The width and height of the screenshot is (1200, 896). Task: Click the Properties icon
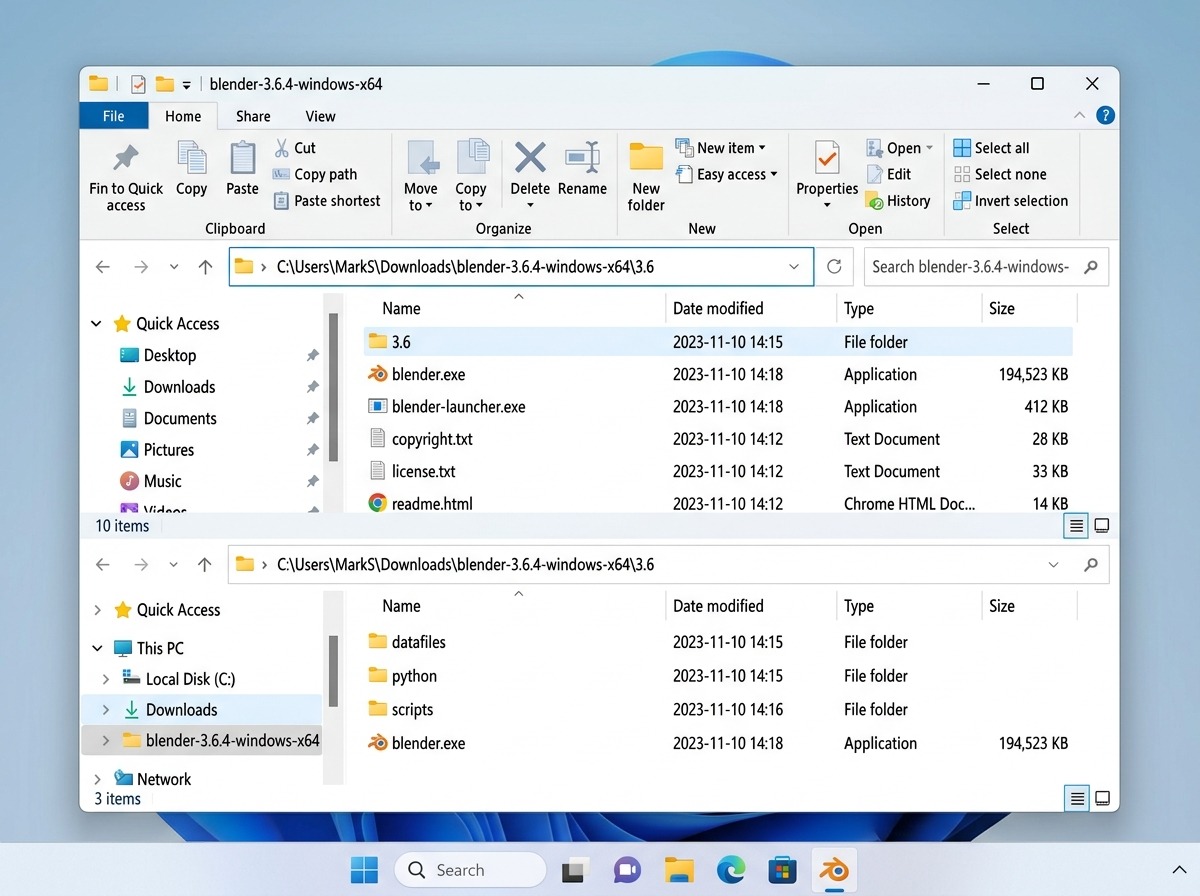pyautogui.click(x=827, y=158)
